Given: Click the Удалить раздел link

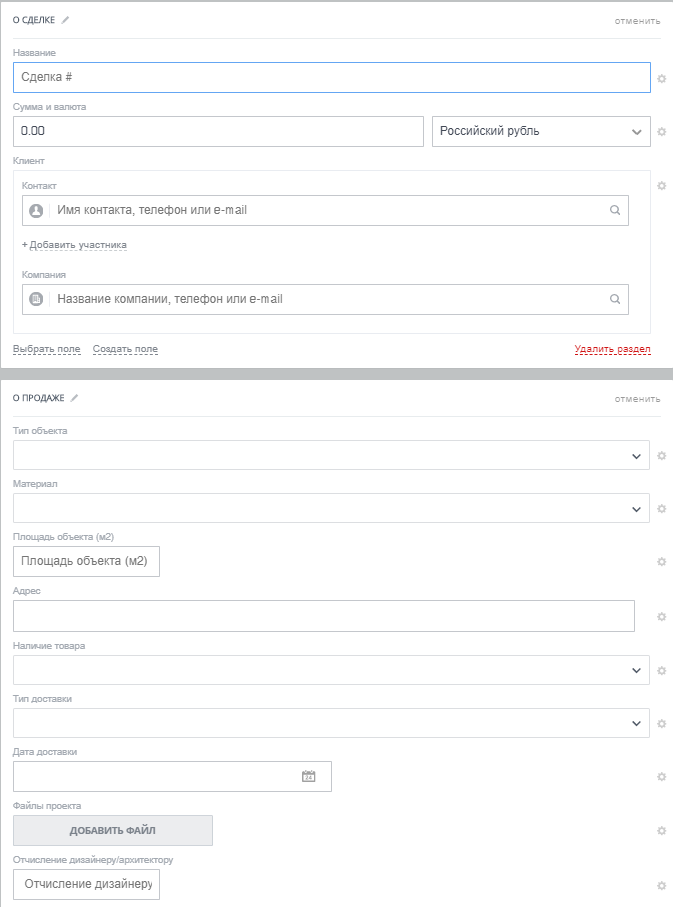Looking at the screenshot, I should pyautogui.click(x=612, y=349).
